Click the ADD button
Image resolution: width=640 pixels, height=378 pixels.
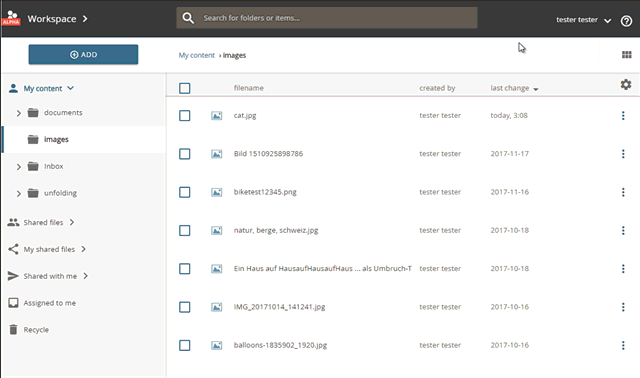83,55
